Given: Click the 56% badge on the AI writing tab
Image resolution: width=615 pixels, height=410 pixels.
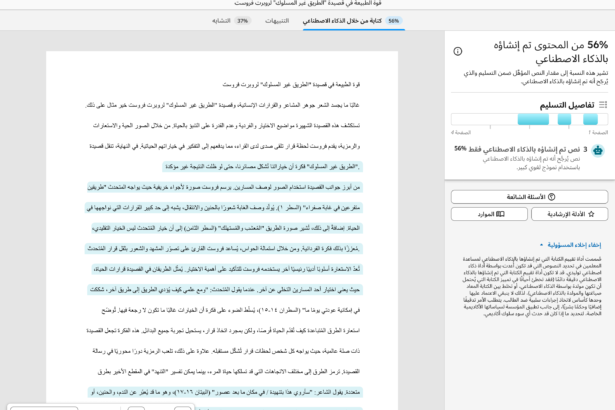Looking at the screenshot, I should click(x=394, y=21).
